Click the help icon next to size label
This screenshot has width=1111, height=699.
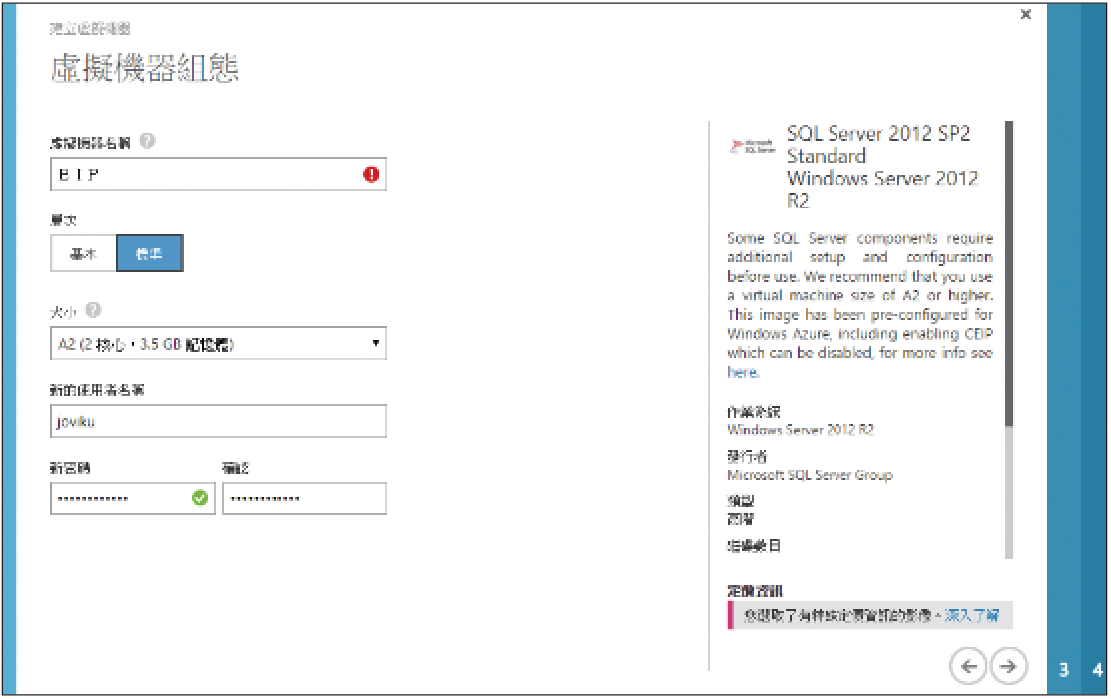[94, 310]
